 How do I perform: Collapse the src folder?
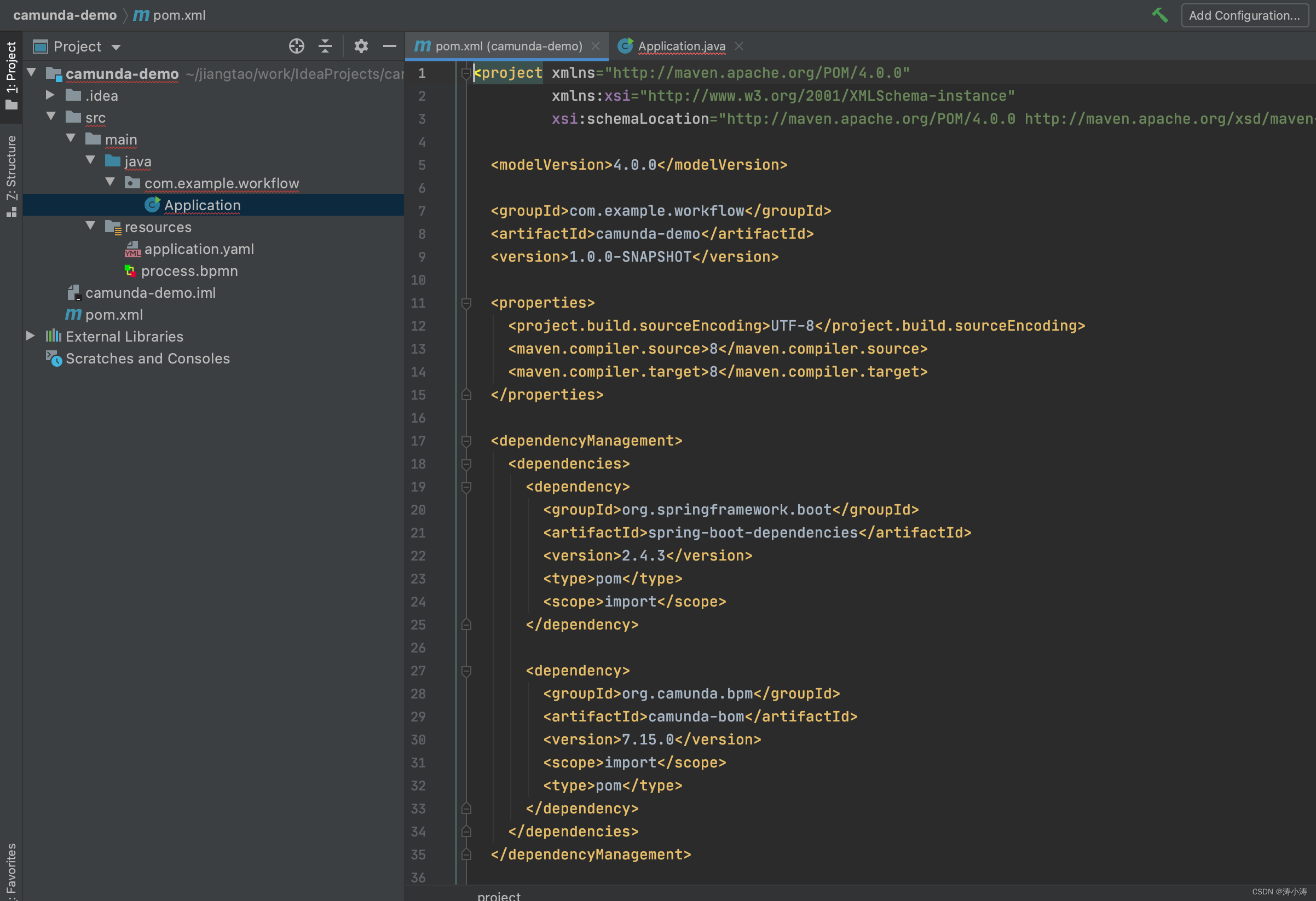click(x=51, y=116)
